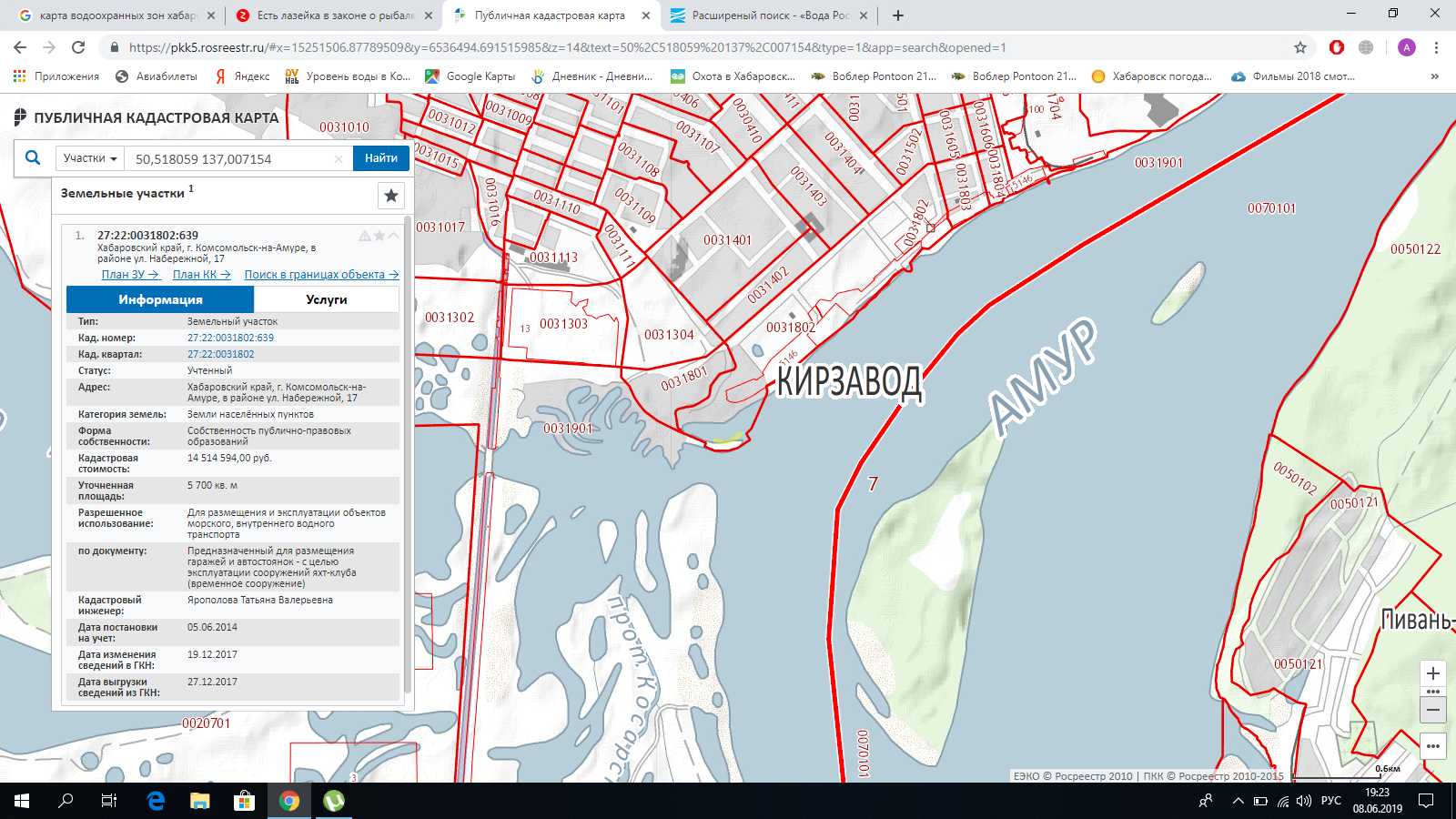Click the blue magnifier search icon

click(33, 158)
